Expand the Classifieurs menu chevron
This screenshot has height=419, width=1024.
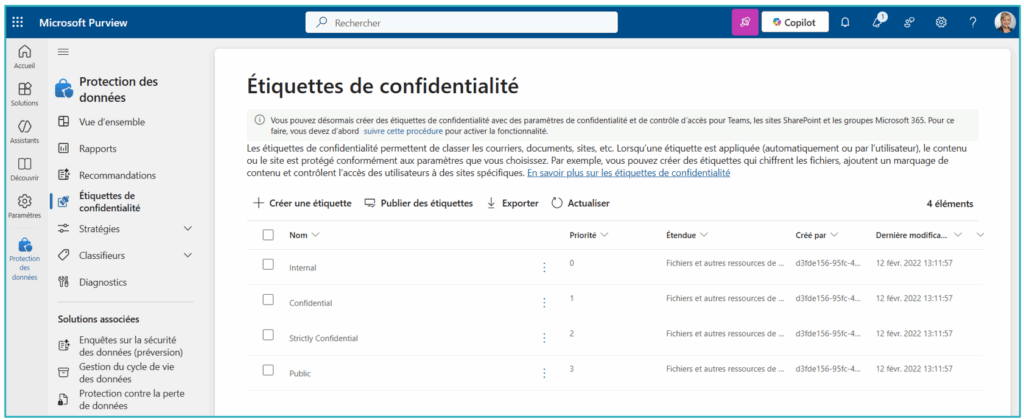click(x=188, y=255)
